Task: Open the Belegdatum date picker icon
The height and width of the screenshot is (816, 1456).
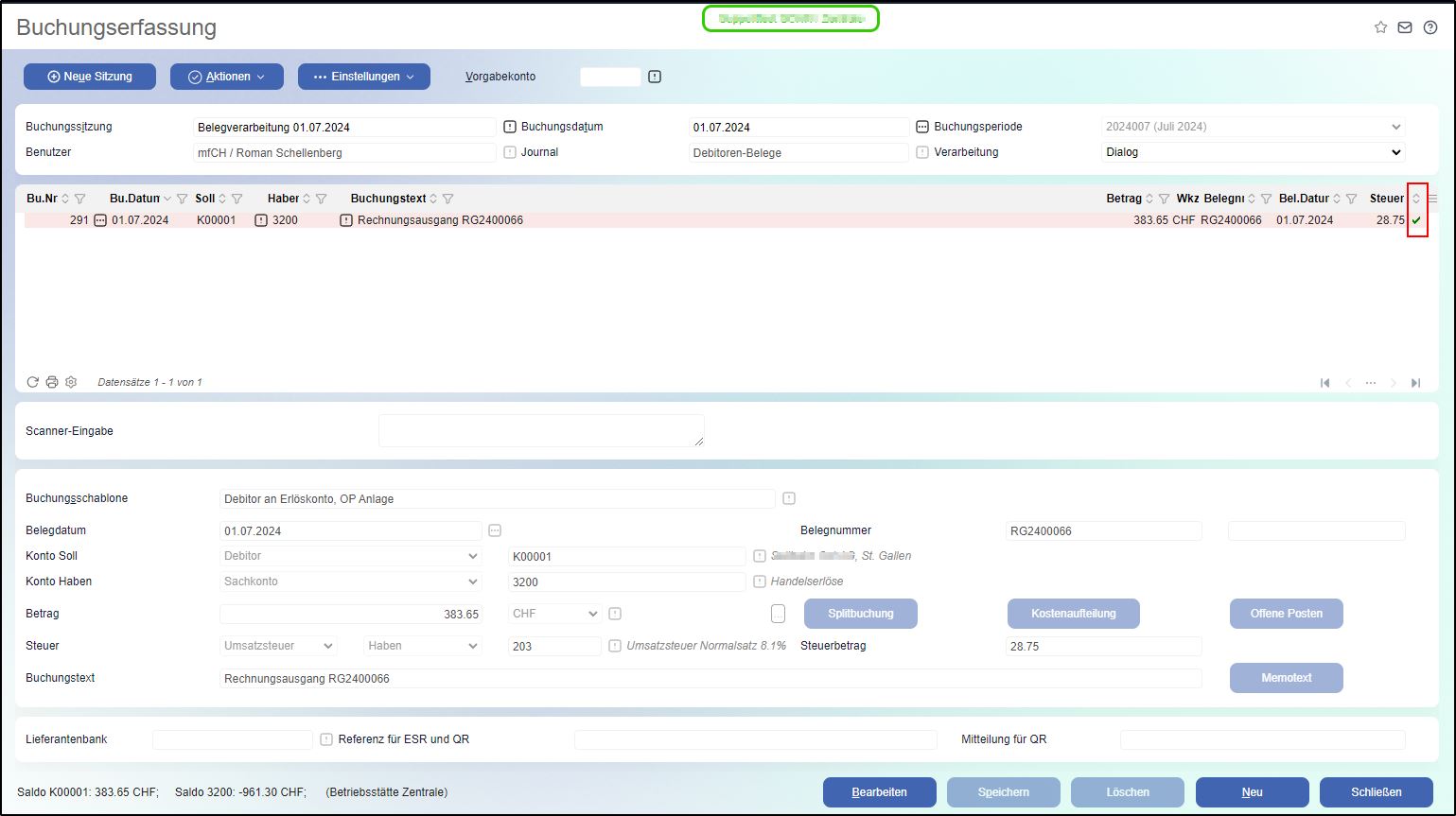Action: tap(494, 530)
